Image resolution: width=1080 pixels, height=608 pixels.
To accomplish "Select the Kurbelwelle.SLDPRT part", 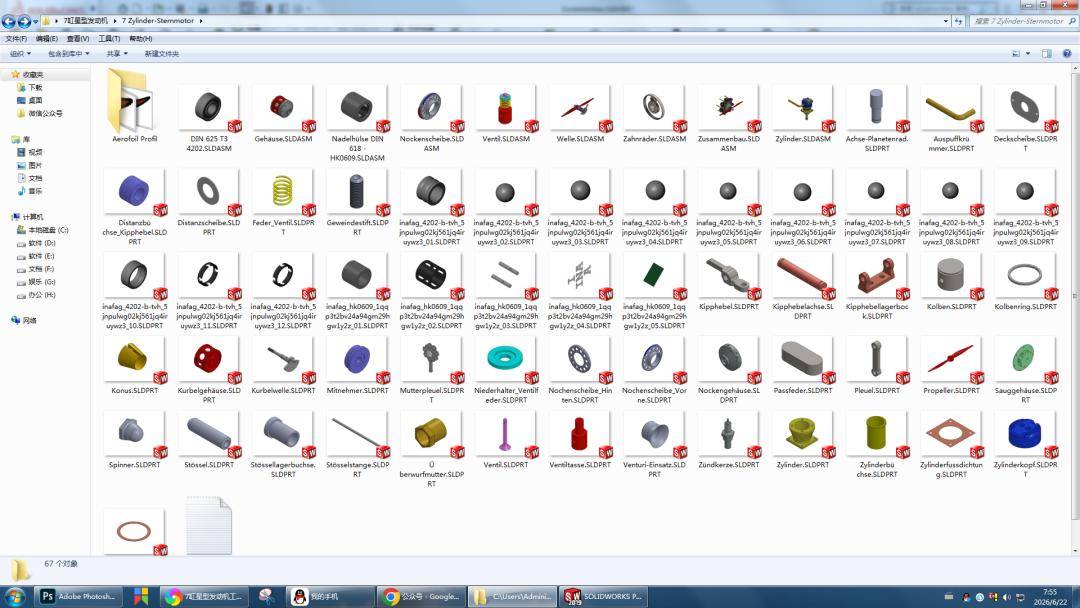I will [283, 365].
